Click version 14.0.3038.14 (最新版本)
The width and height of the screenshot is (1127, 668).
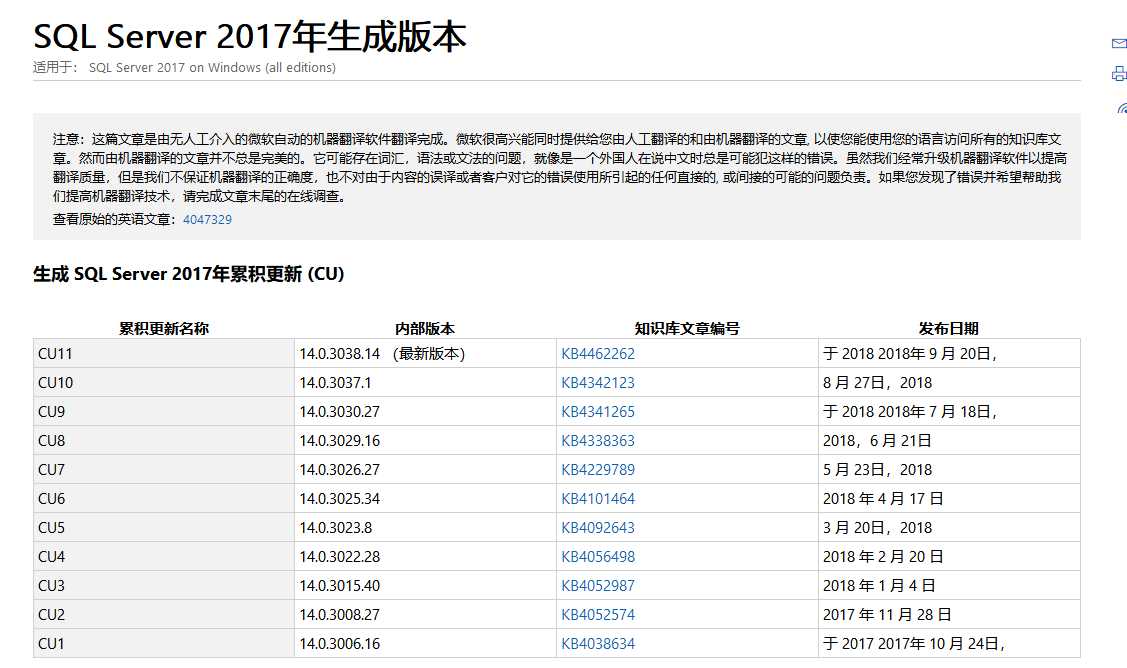[382, 354]
